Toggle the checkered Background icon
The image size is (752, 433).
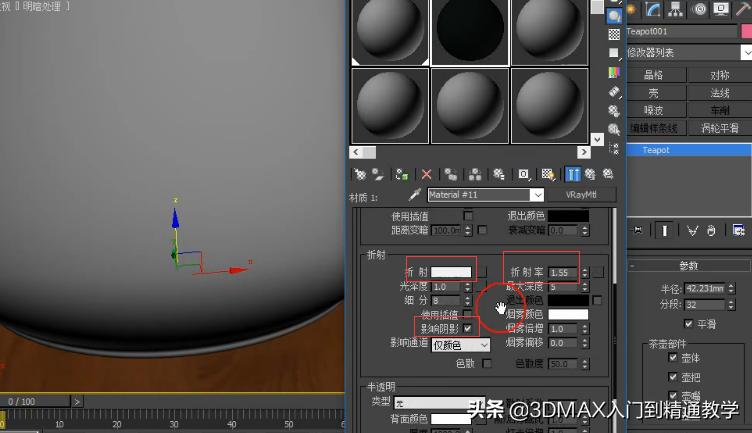[x=614, y=35]
